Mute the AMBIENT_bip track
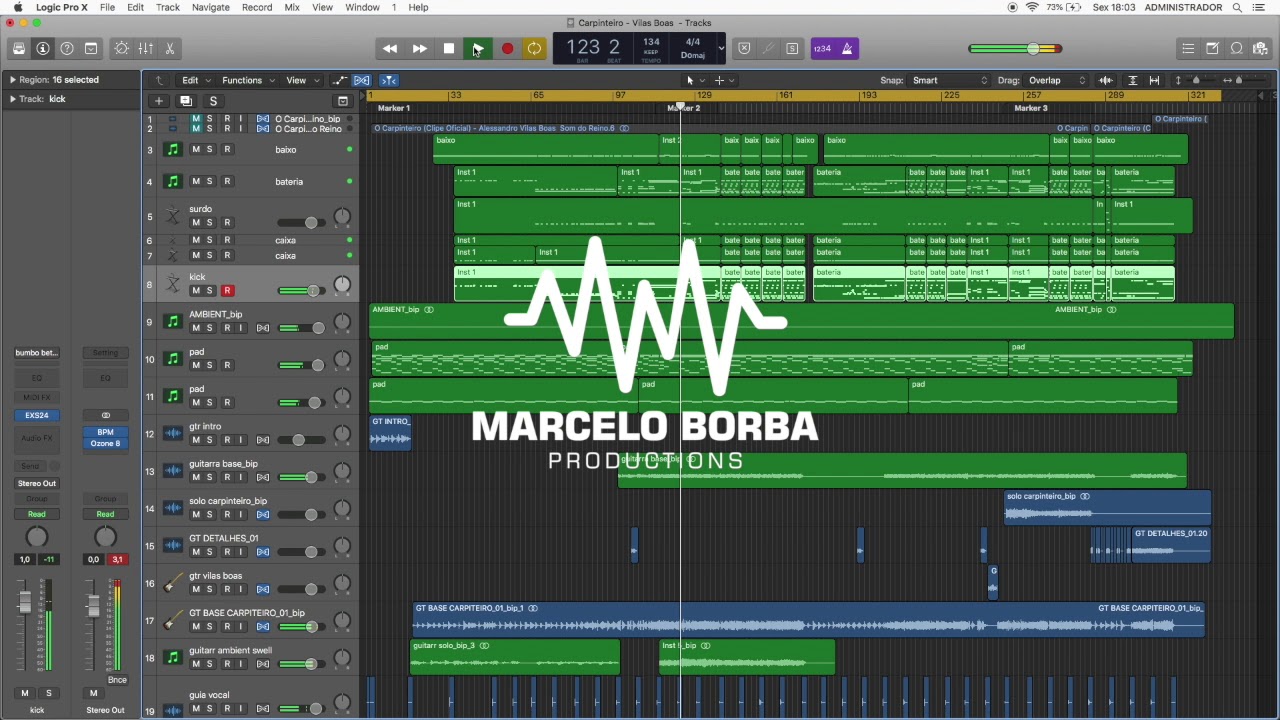Screen dimensions: 1280x720 point(196,328)
